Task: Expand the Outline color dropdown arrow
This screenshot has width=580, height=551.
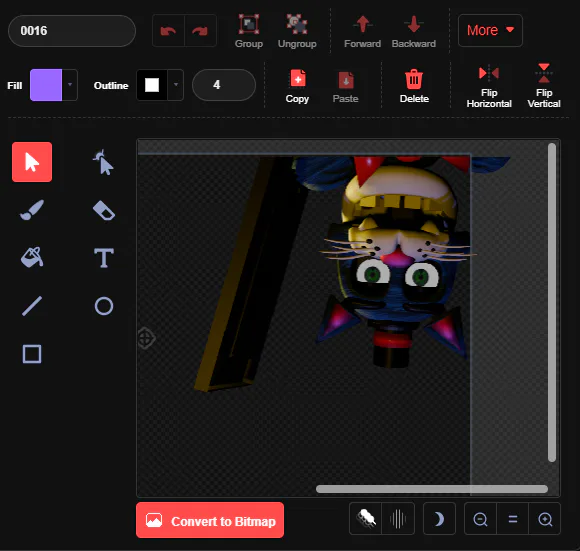Action: click(x=176, y=85)
